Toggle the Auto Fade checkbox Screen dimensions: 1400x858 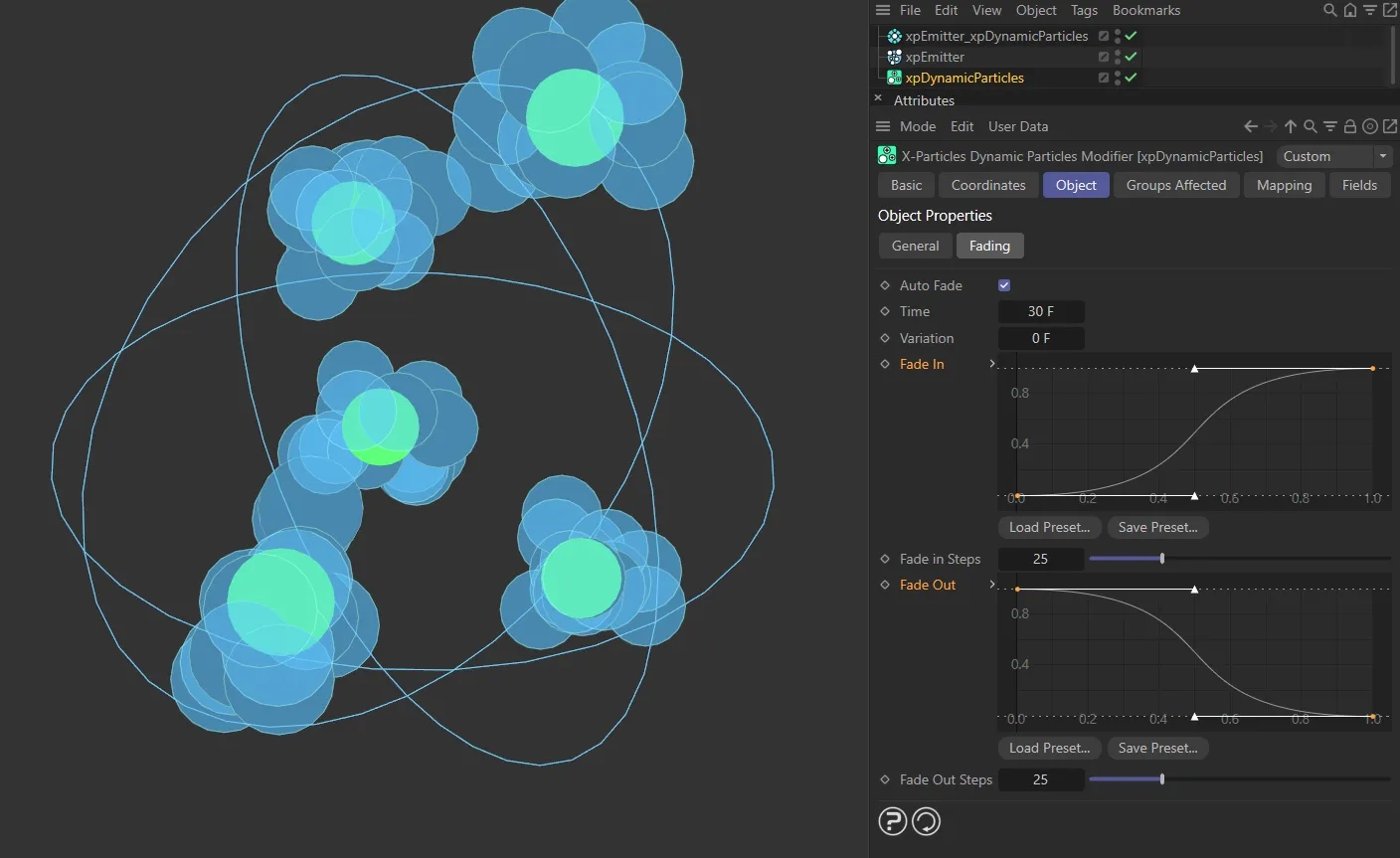[1004, 285]
